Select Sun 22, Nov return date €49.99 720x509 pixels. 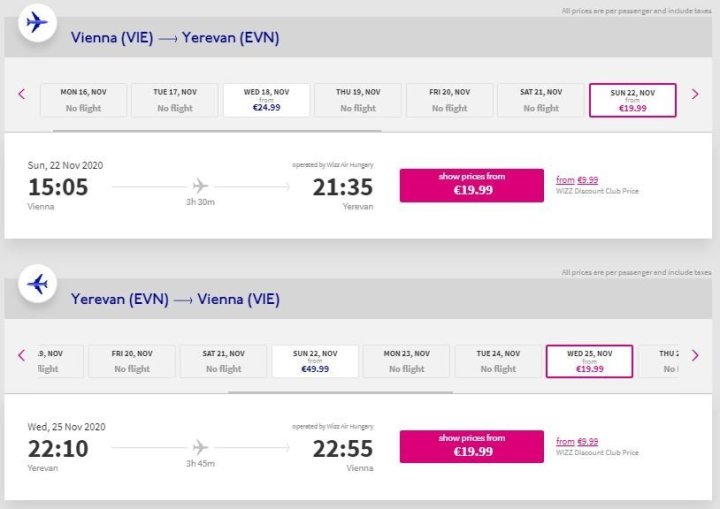point(315,361)
